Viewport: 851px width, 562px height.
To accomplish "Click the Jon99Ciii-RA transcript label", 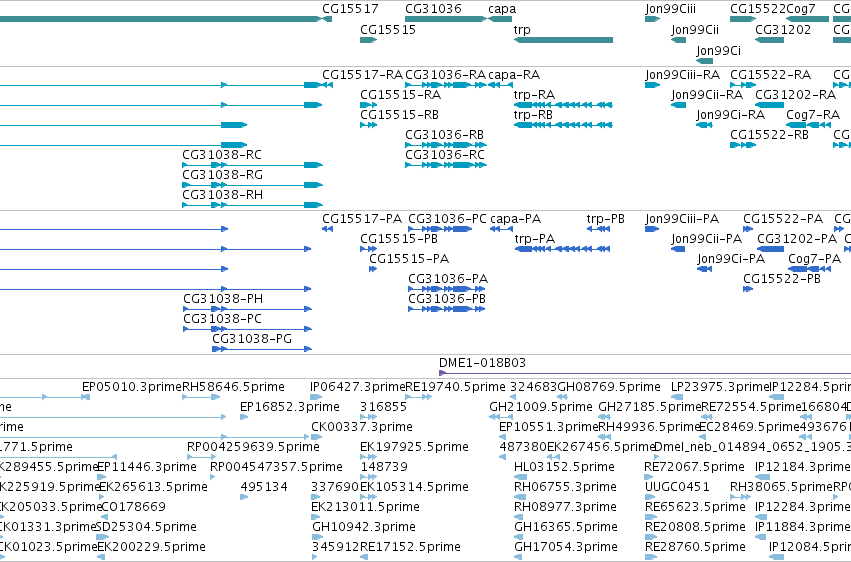I will click(683, 75).
